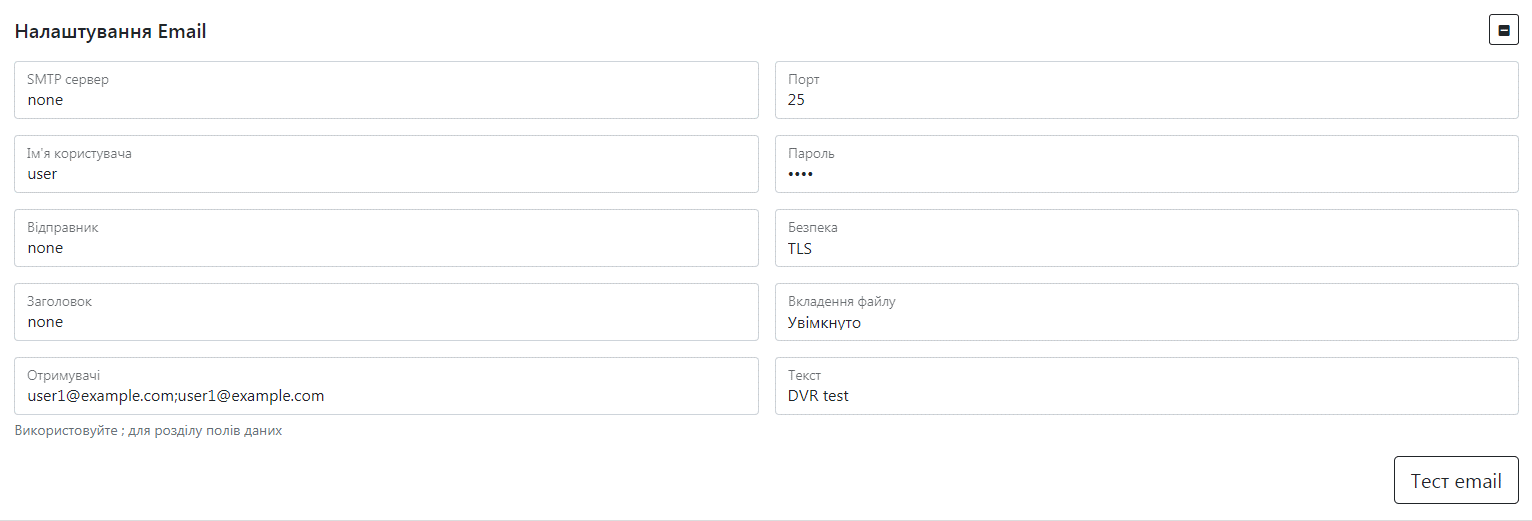1532x521 pixels.
Task: Click the Вкладення файлу label text
Action: 841,302
